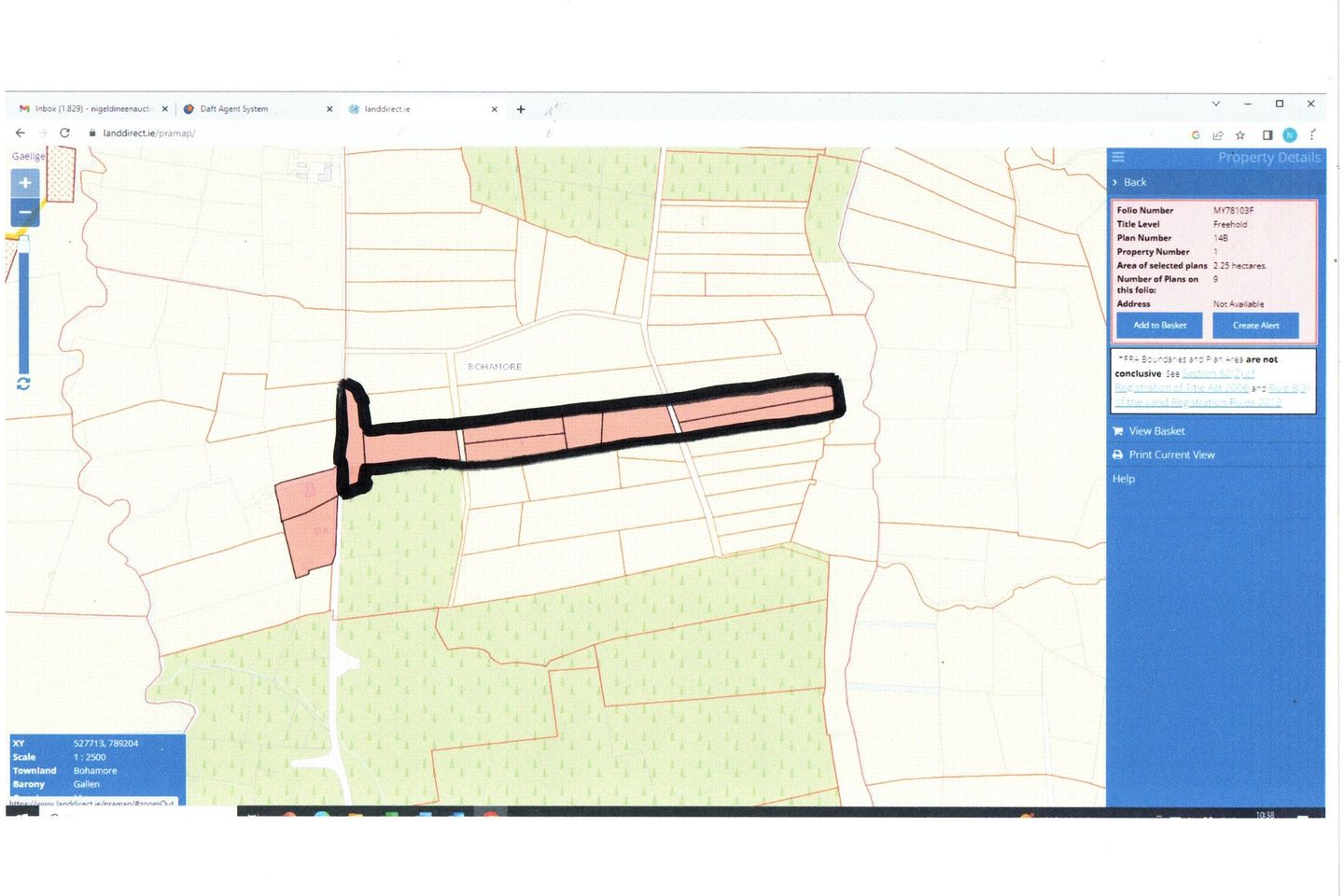Viewport: 1344px width, 896px height.
Task: Expand the tab search chevron
Action: (1216, 104)
